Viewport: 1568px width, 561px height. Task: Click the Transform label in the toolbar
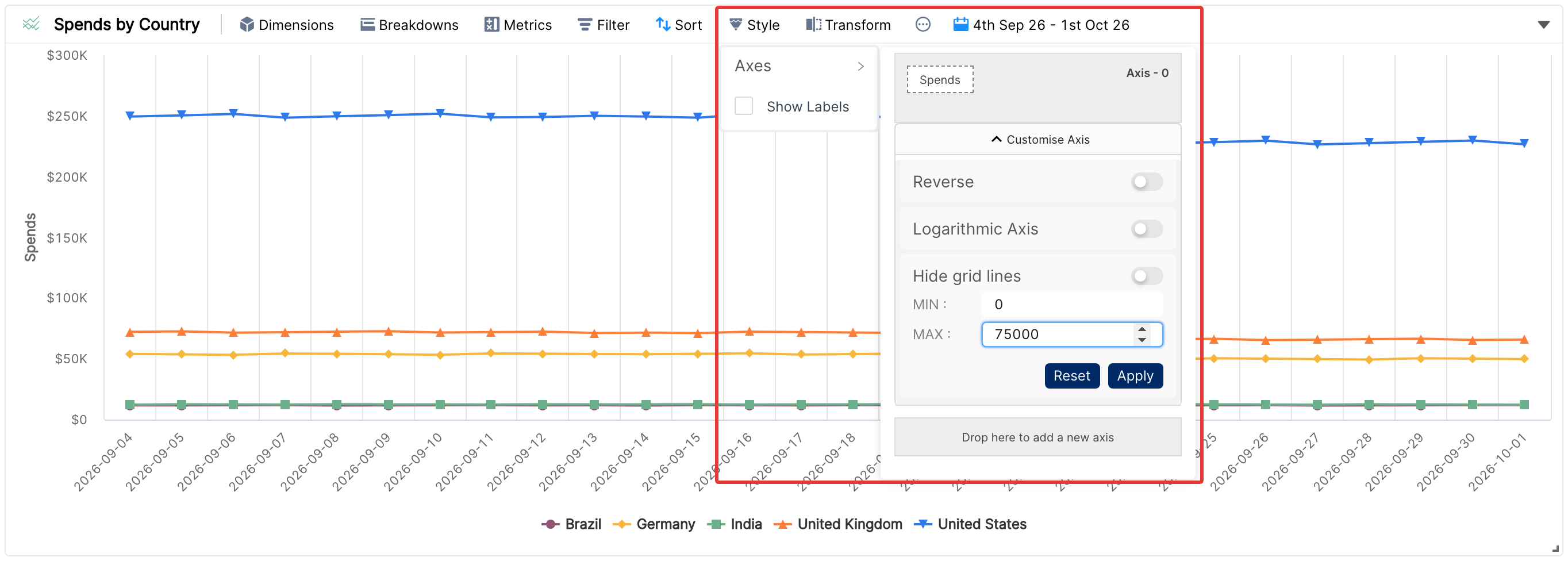[857, 25]
